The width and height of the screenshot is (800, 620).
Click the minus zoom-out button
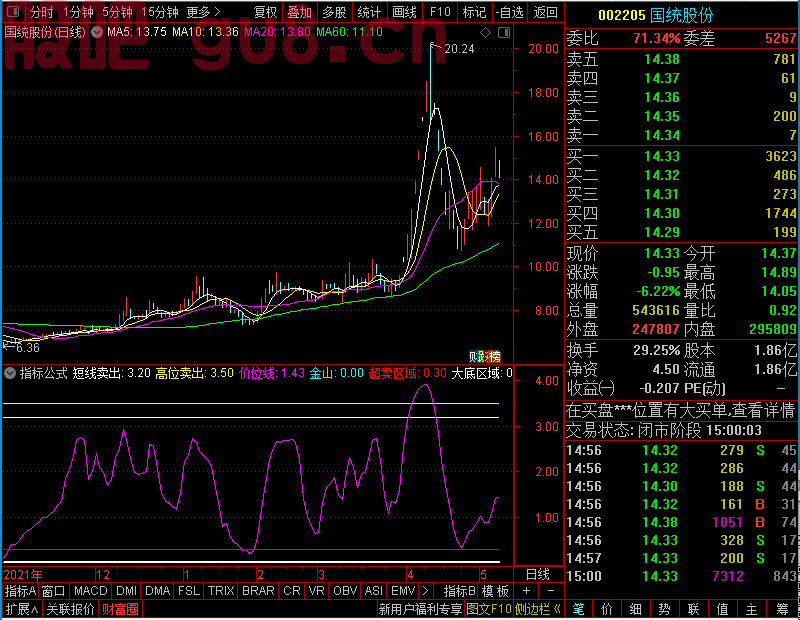point(551,591)
